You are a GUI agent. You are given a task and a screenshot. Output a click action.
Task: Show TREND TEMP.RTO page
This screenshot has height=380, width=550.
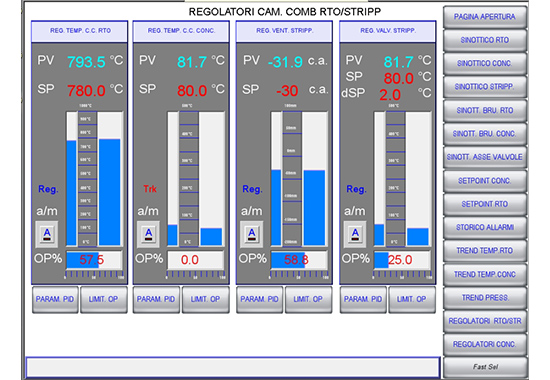[485, 251]
